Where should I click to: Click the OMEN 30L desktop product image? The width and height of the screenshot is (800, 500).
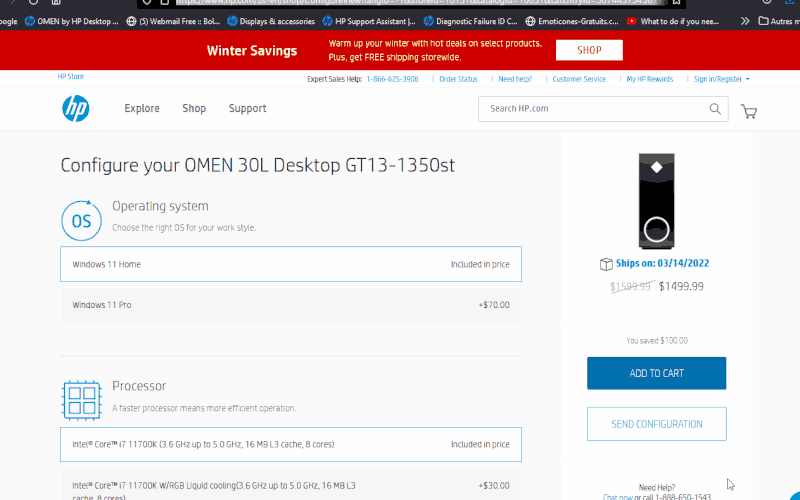(657, 199)
